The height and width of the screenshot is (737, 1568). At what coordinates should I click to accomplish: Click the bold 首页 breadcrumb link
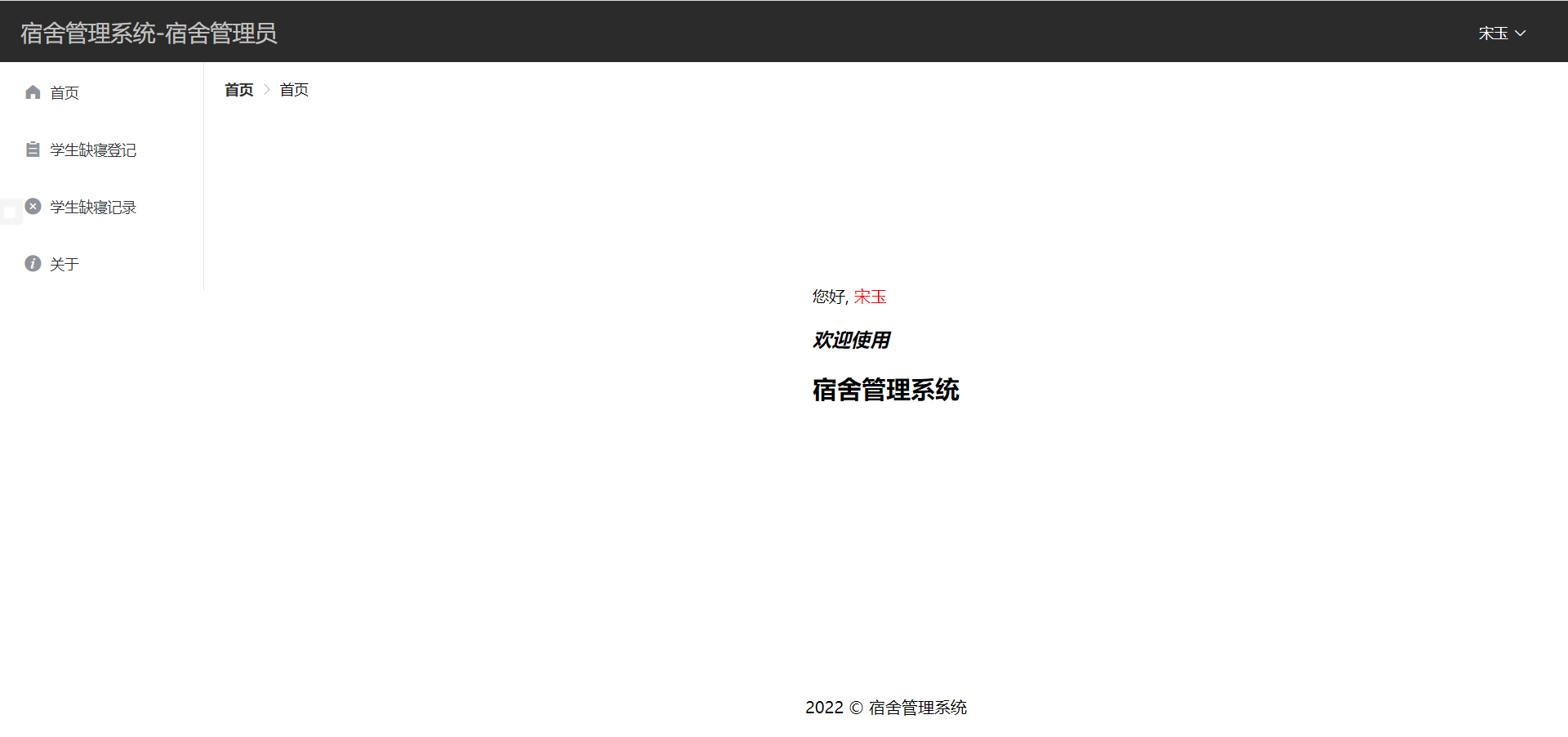click(x=239, y=90)
